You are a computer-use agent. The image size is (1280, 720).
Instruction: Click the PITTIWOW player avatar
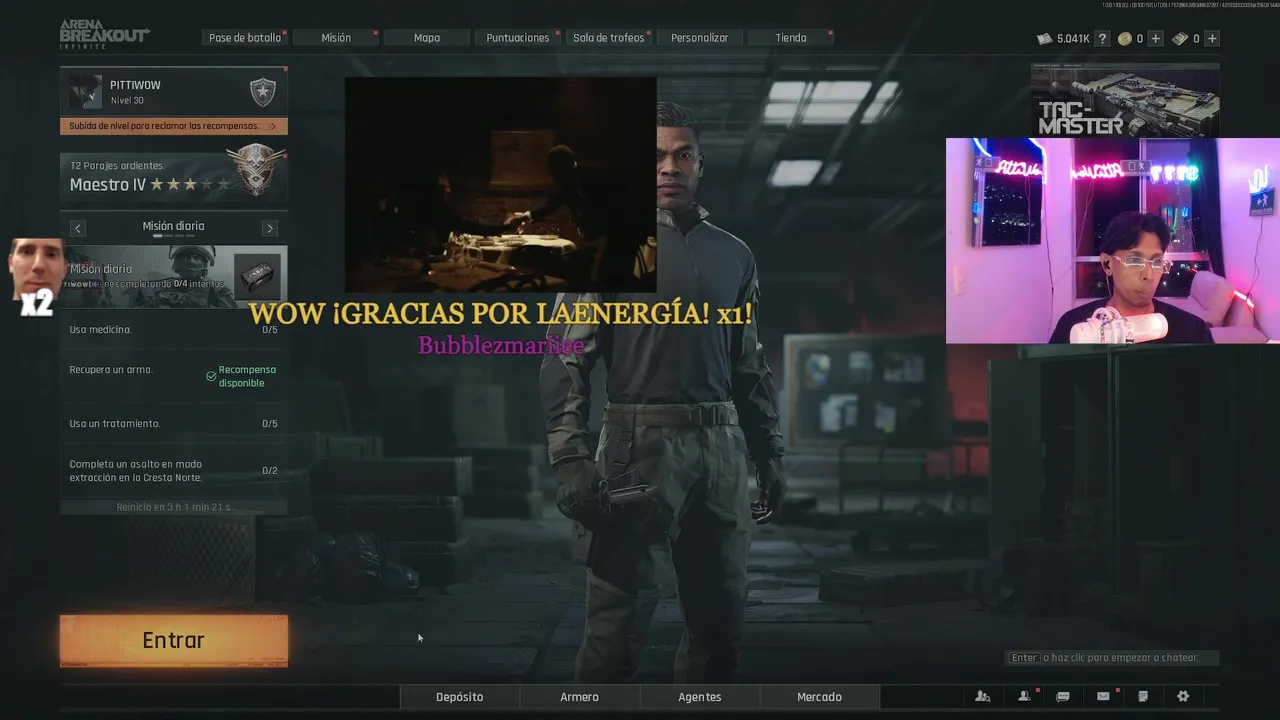85,92
